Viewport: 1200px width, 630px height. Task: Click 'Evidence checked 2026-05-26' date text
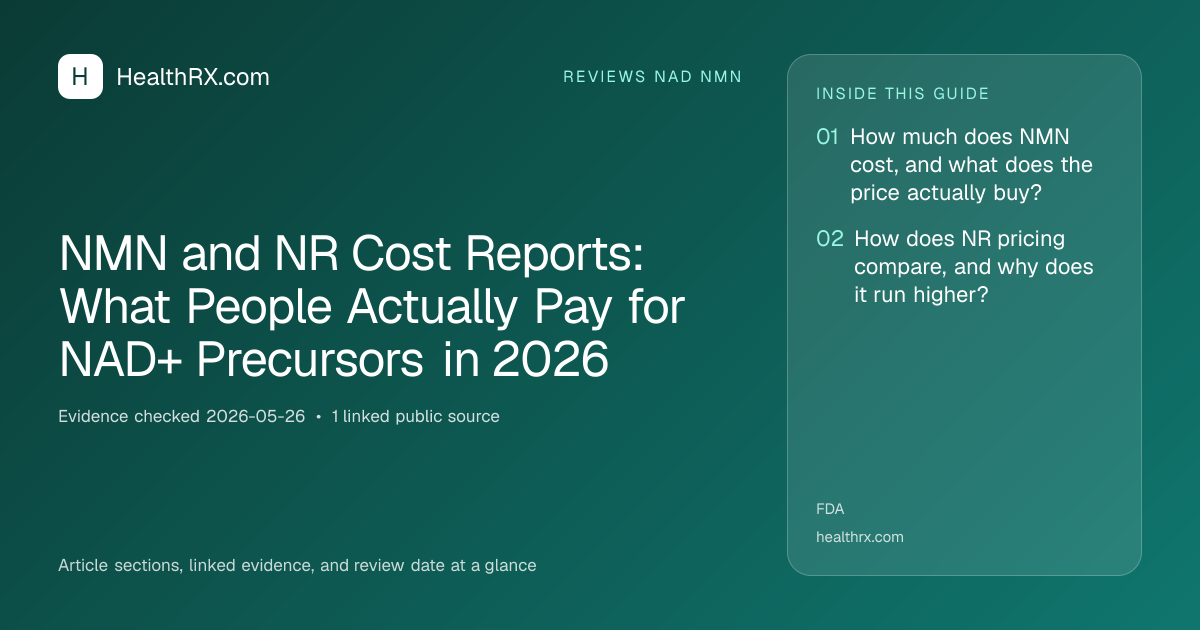(182, 416)
